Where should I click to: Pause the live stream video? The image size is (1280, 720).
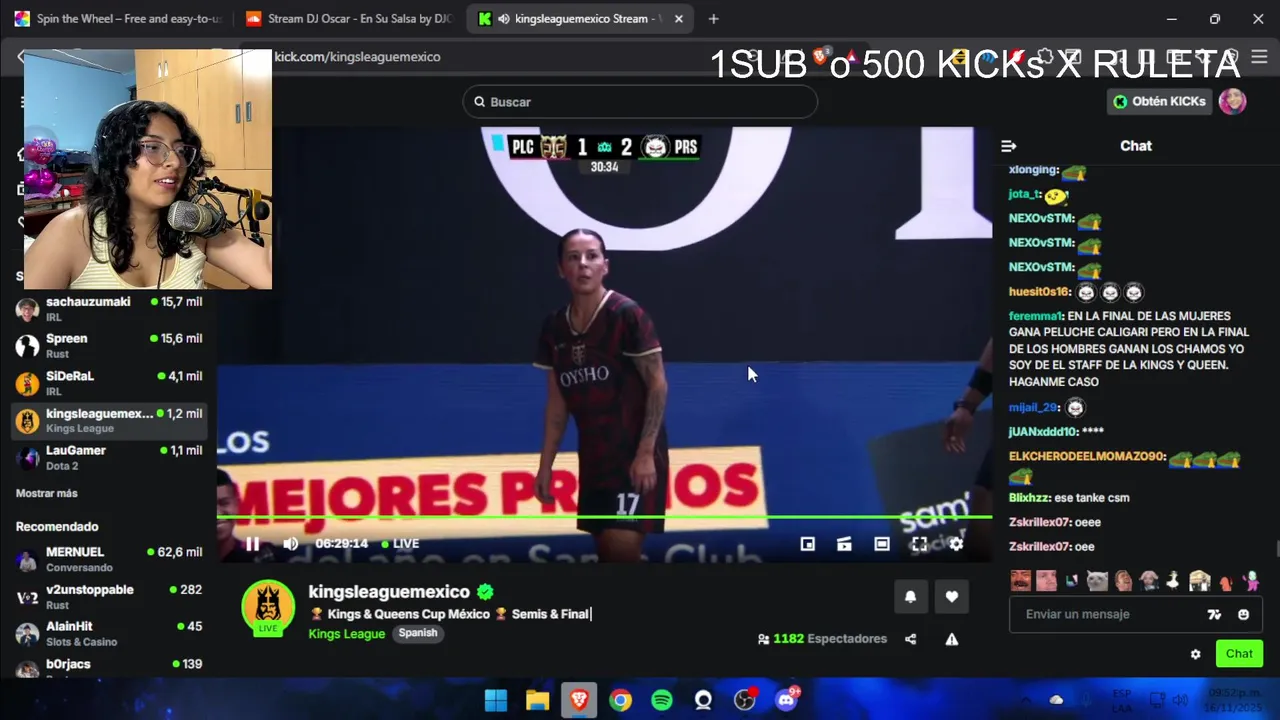252,544
